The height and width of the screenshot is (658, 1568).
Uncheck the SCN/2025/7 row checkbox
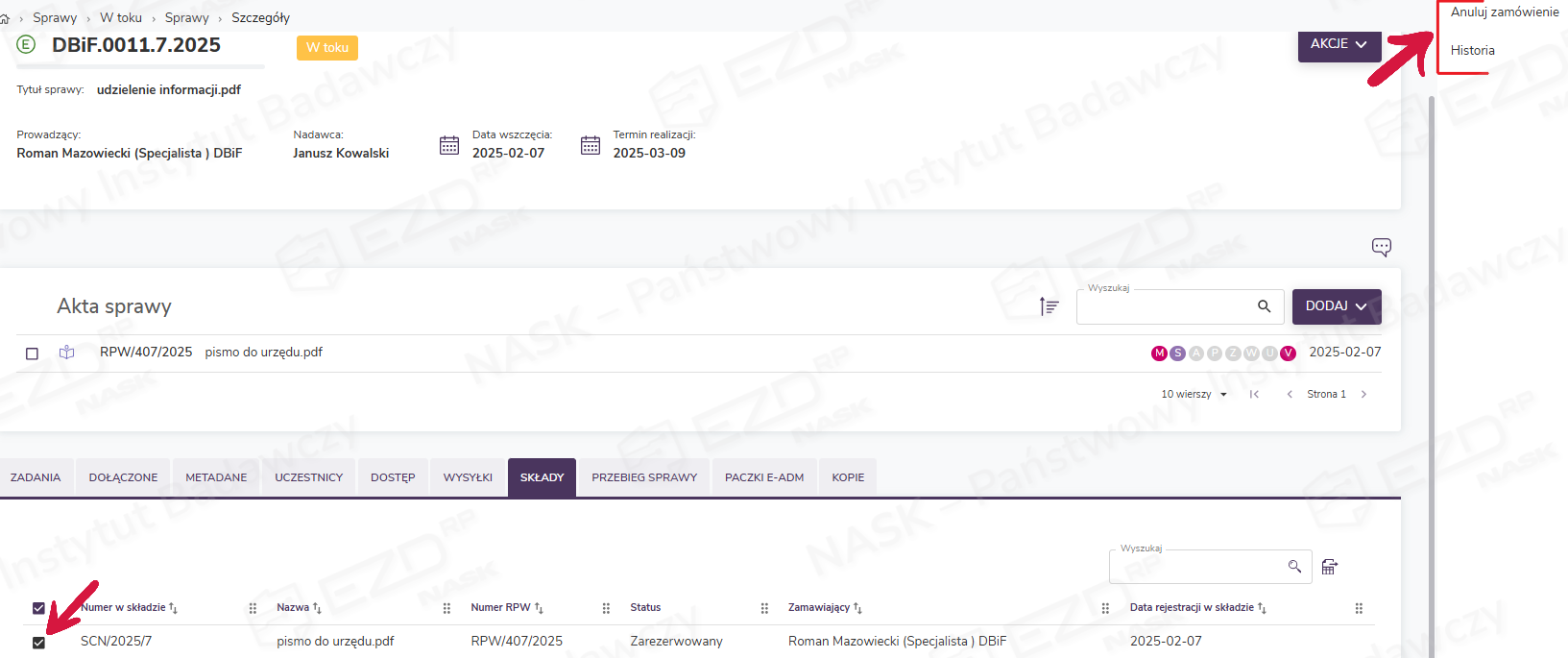(x=38, y=643)
